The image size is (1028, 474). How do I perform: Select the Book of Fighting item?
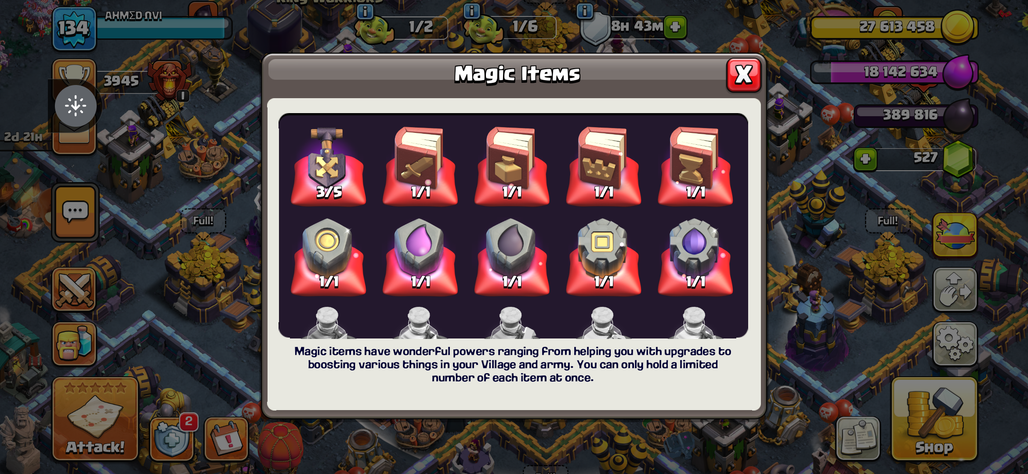pos(420,166)
